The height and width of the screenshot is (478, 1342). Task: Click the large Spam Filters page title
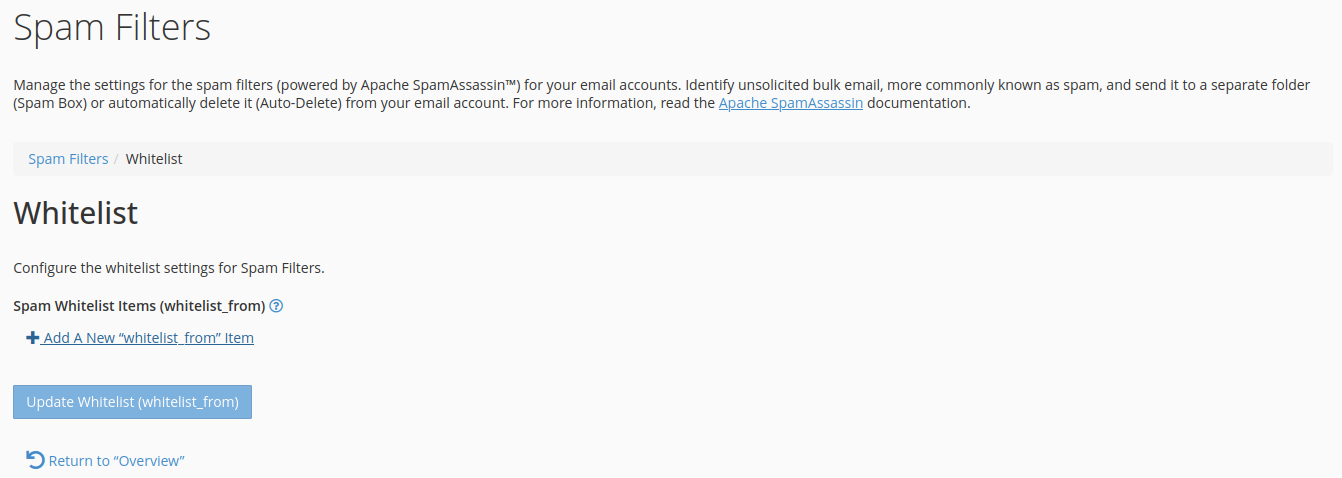click(112, 27)
